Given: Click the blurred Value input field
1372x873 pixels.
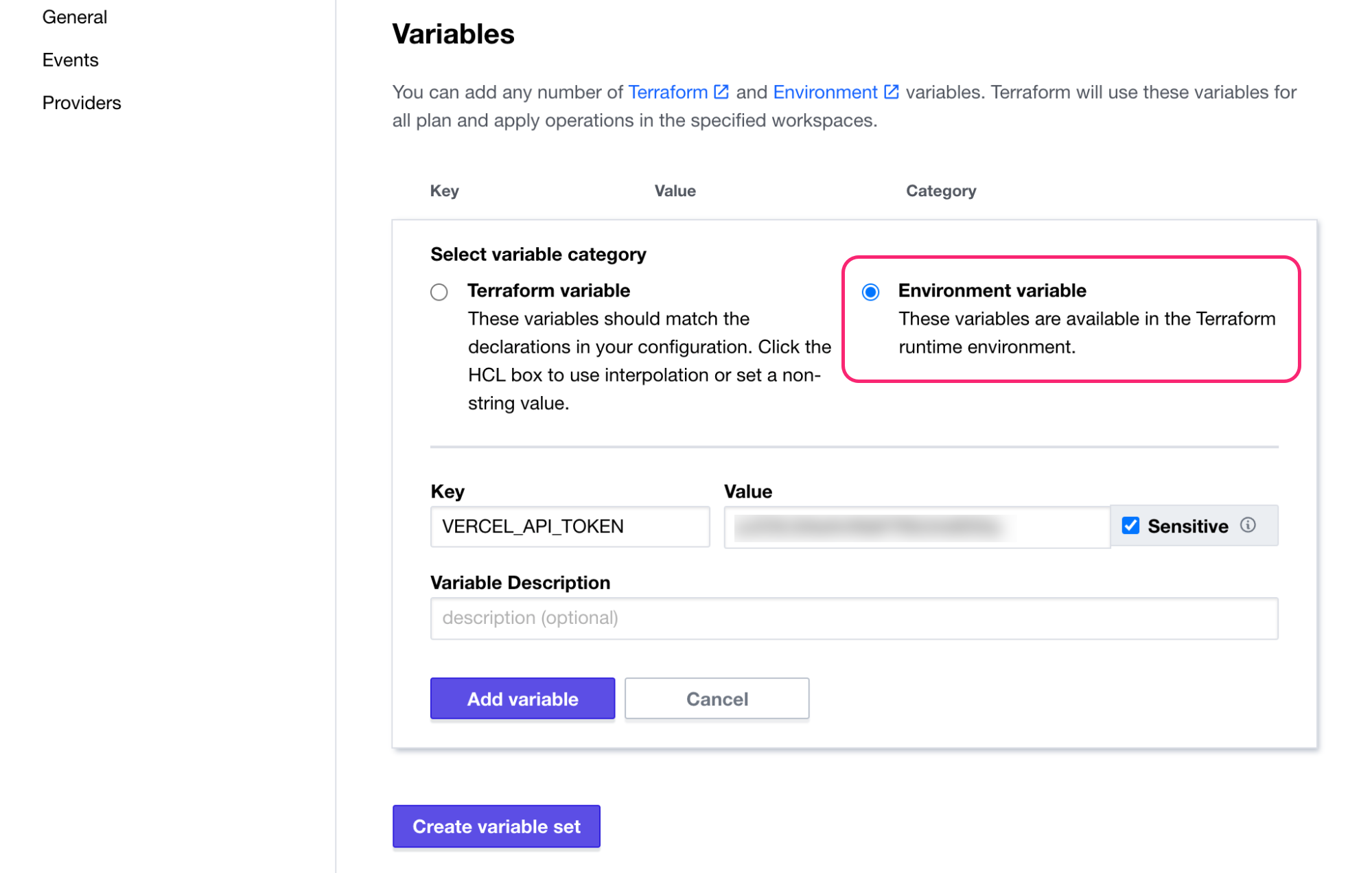Looking at the screenshot, I should [x=916, y=526].
